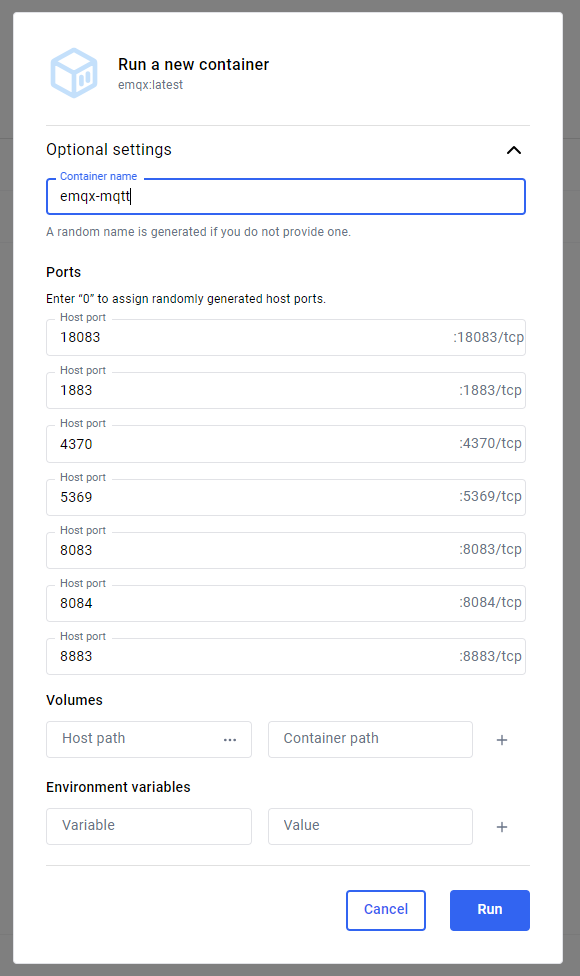Collapse the Optional settings section

tap(513, 150)
